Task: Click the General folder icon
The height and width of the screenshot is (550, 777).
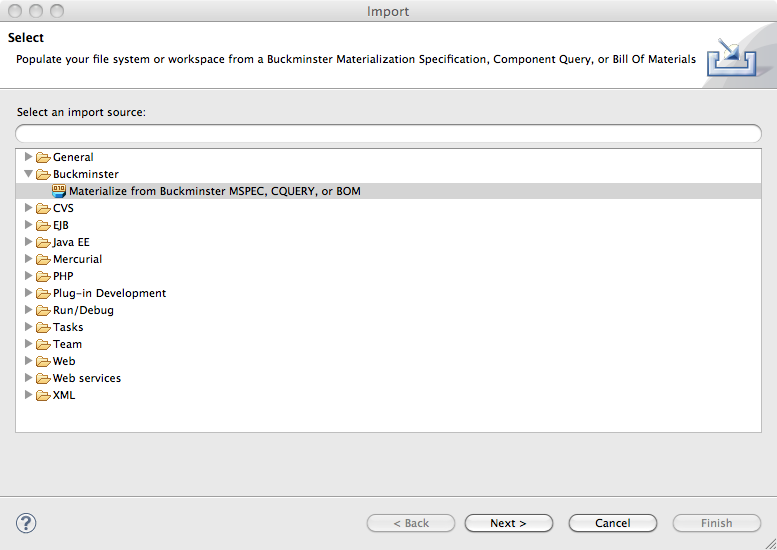Action: click(x=43, y=158)
